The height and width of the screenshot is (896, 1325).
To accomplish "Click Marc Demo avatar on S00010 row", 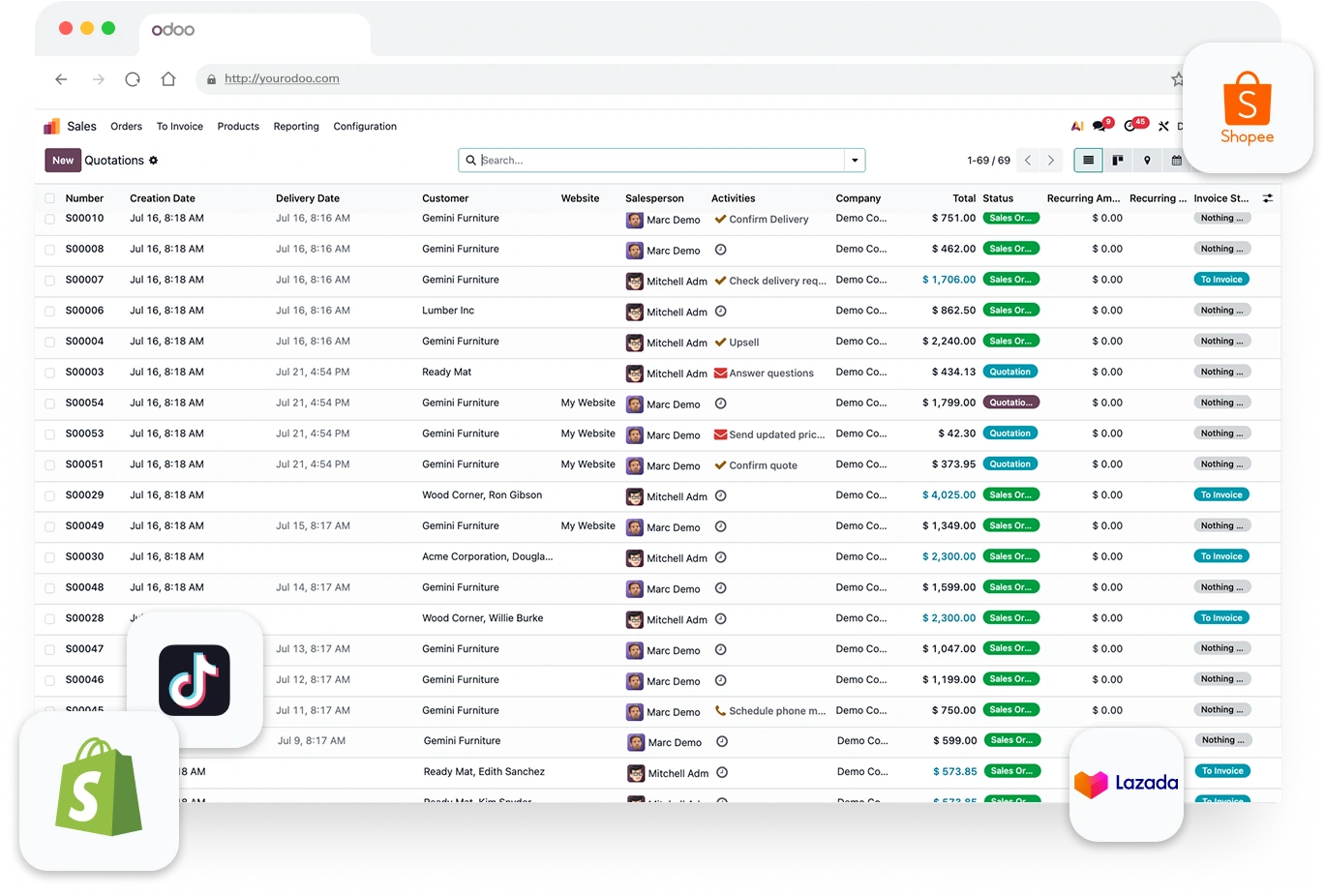I will click(635, 221).
